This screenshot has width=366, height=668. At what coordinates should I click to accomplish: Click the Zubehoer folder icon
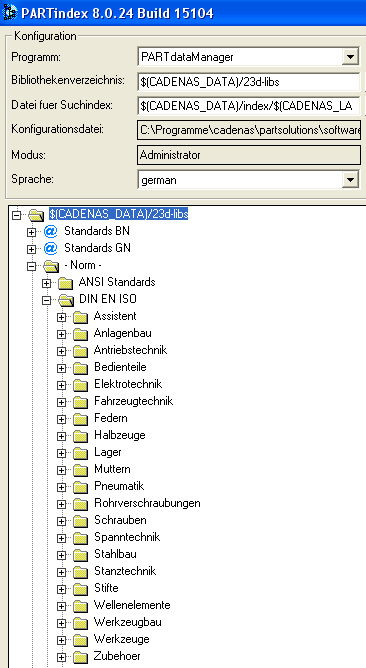click(80, 658)
